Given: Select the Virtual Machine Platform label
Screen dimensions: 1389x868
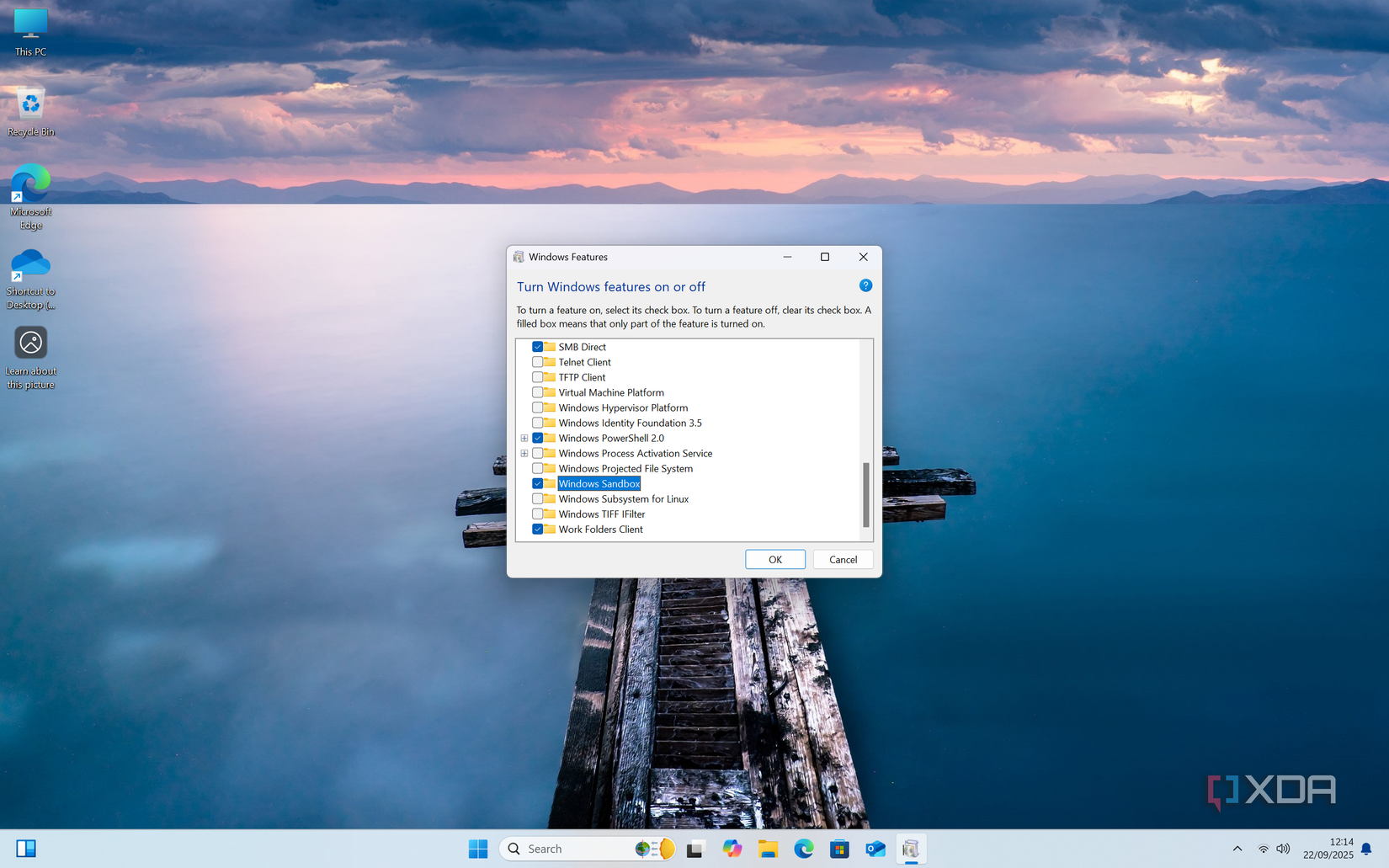Looking at the screenshot, I should pyautogui.click(x=611, y=392).
